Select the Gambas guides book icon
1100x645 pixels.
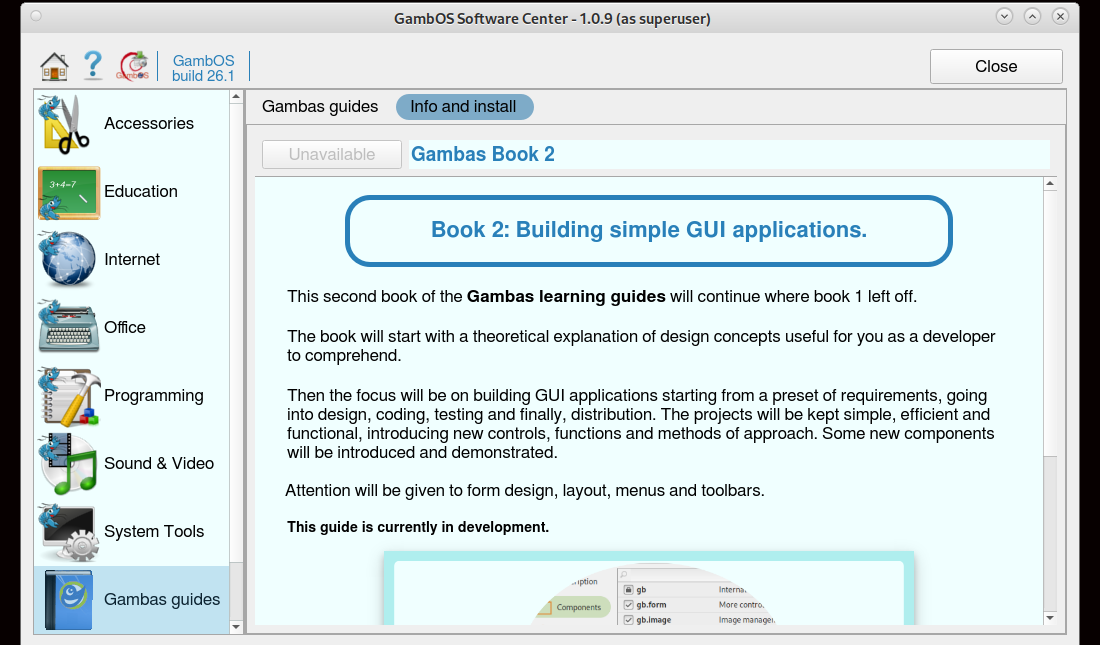pyautogui.click(x=69, y=600)
